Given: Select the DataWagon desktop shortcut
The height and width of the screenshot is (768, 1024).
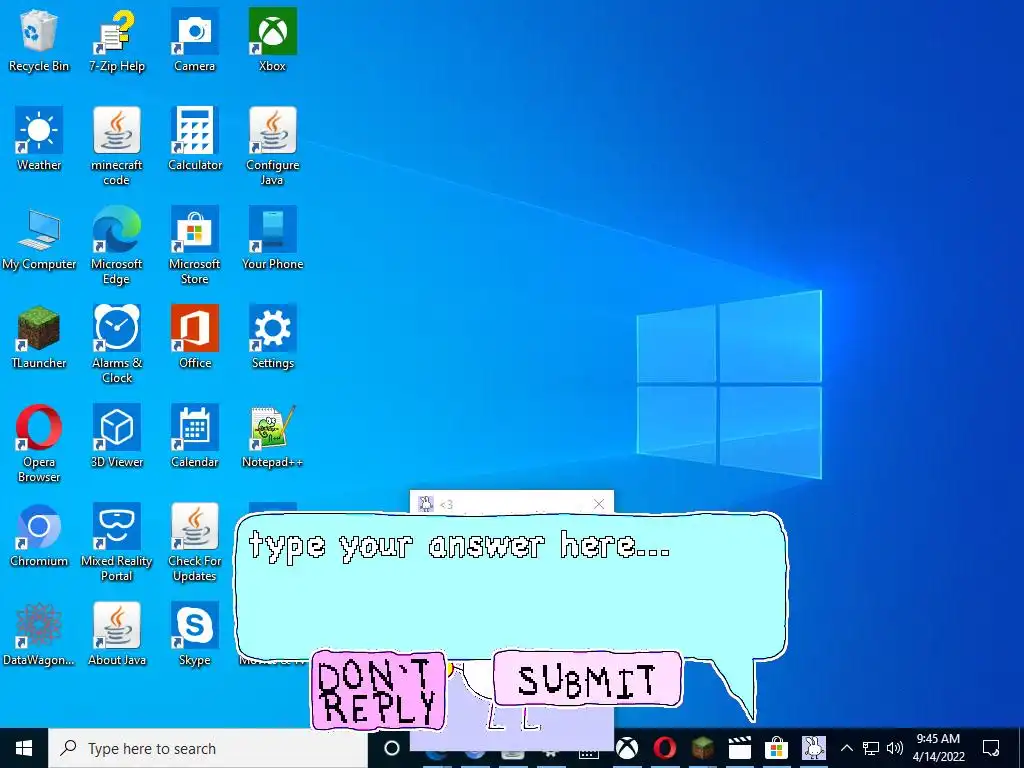Looking at the screenshot, I should tap(39, 634).
